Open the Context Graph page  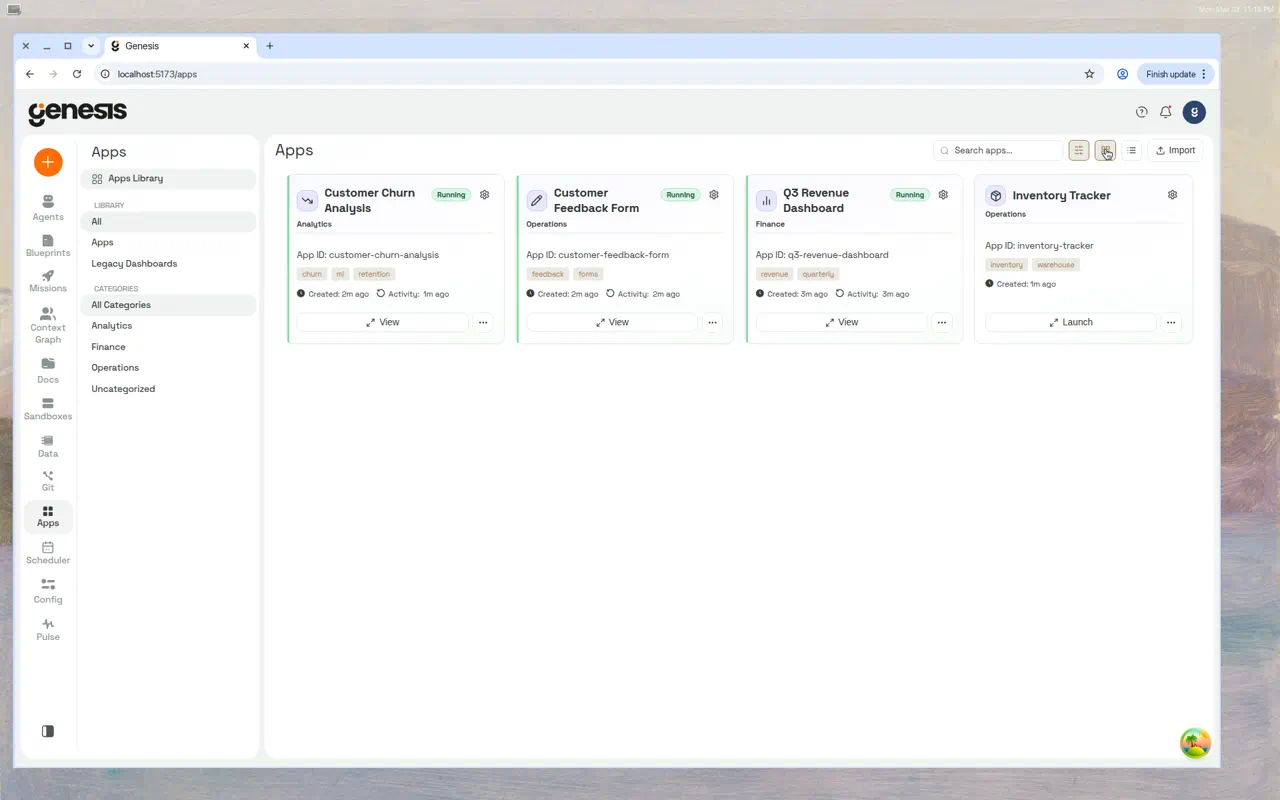[48, 326]
